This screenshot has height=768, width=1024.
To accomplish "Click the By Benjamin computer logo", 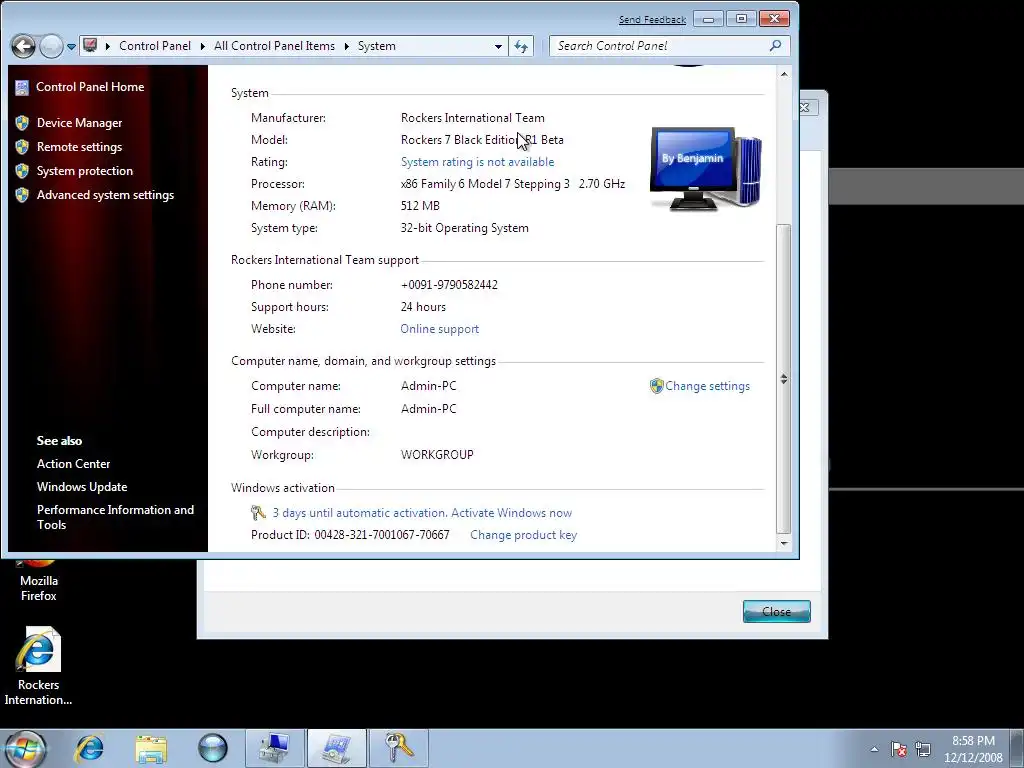I will click(x=706, y=168).
